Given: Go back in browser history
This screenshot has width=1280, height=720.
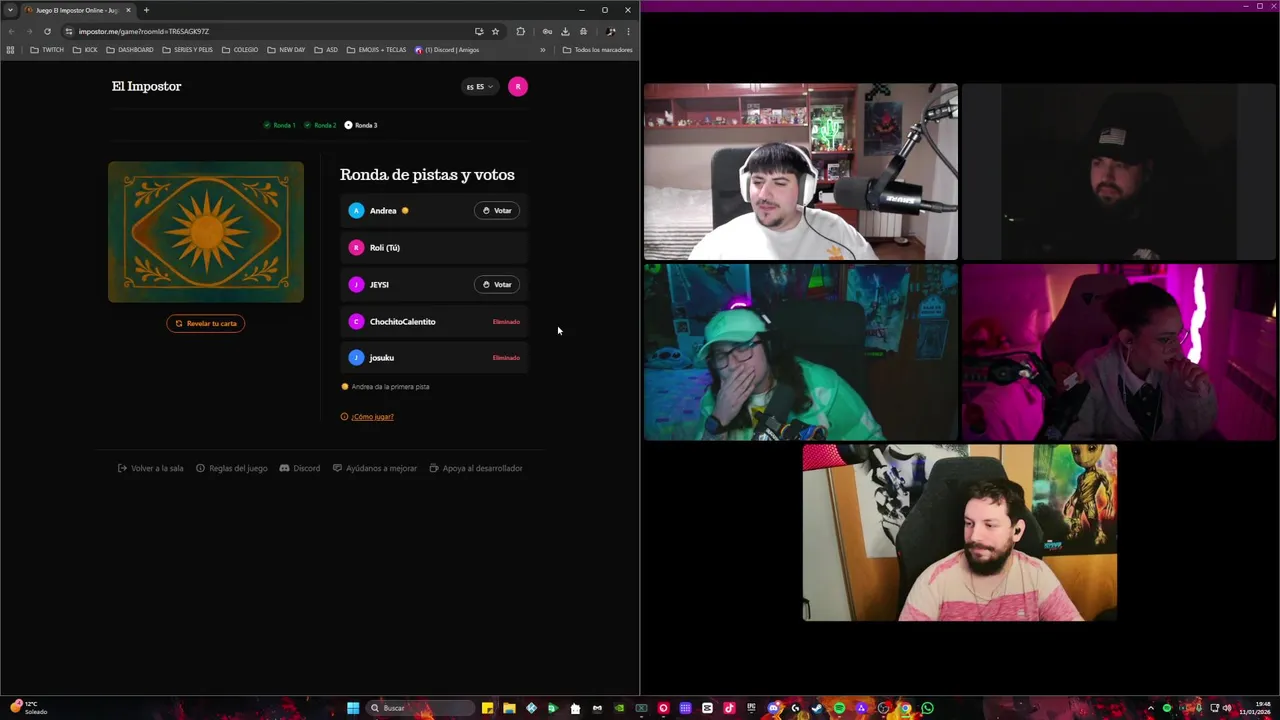Looking at the screenshot, I should point(11,31).
